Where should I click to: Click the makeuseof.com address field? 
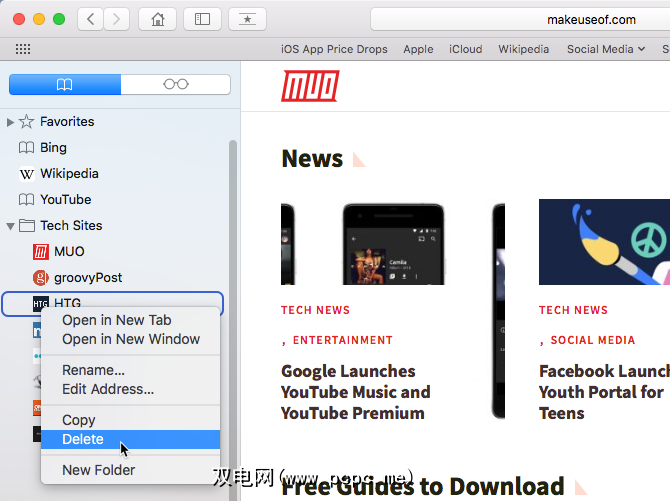520,20
